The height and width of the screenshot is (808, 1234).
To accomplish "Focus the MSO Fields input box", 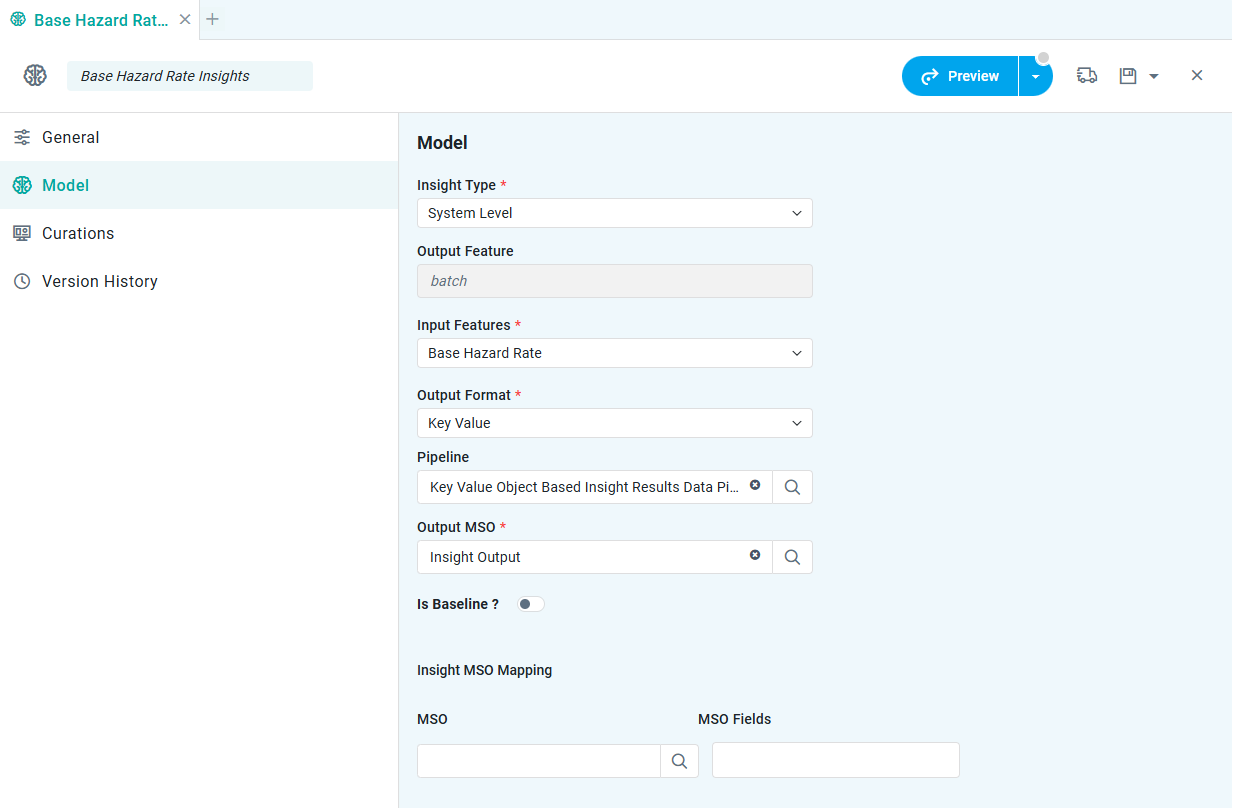I will [836, 760].
